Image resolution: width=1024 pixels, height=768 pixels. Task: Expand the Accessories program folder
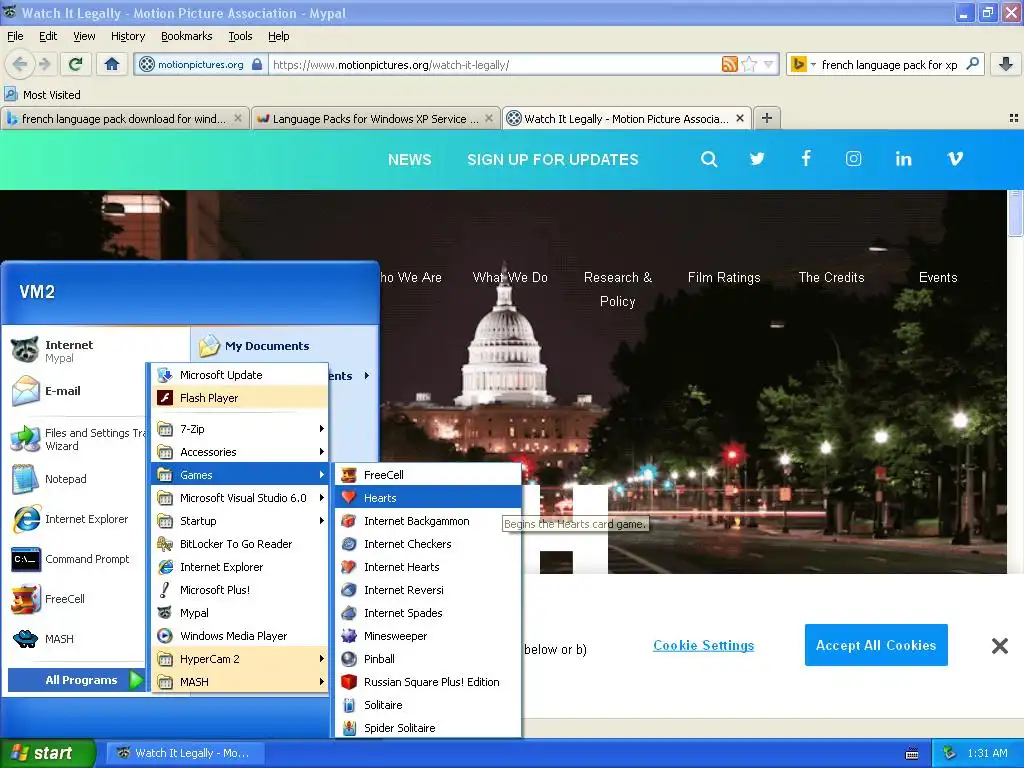[x=240, y=452]
